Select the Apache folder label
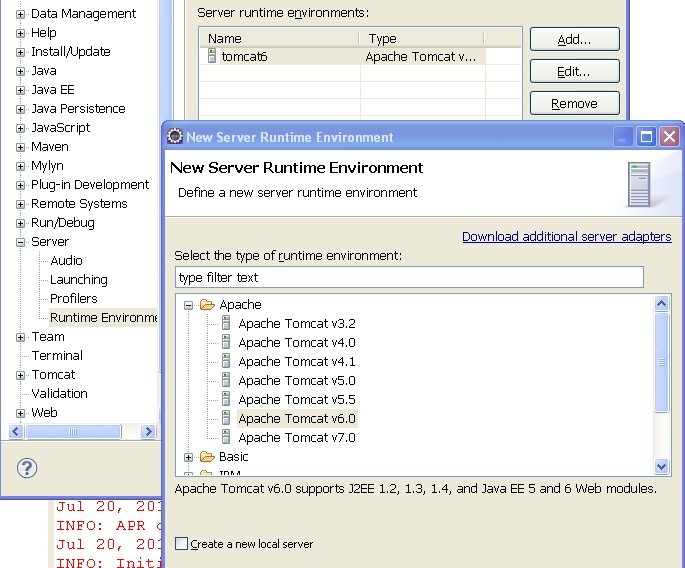This screenshot has width=685, height=568. [x=240, y=305]
